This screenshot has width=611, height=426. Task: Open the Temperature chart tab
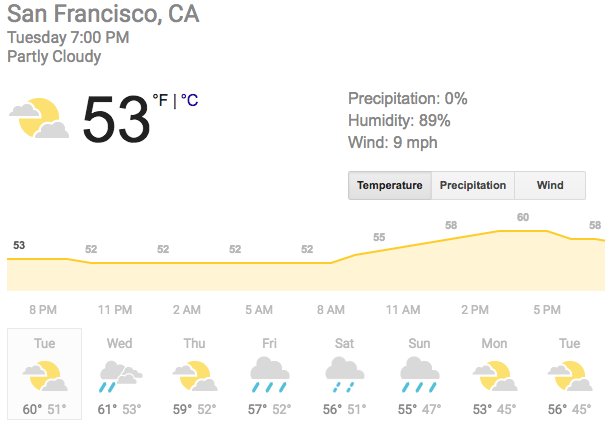(390, 185)
